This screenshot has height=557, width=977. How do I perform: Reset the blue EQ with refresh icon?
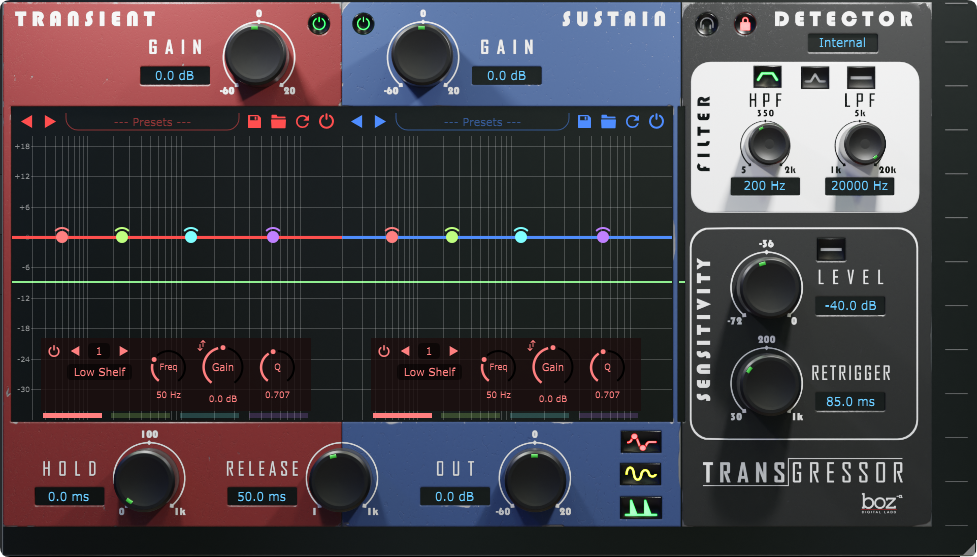click(632, 121)
